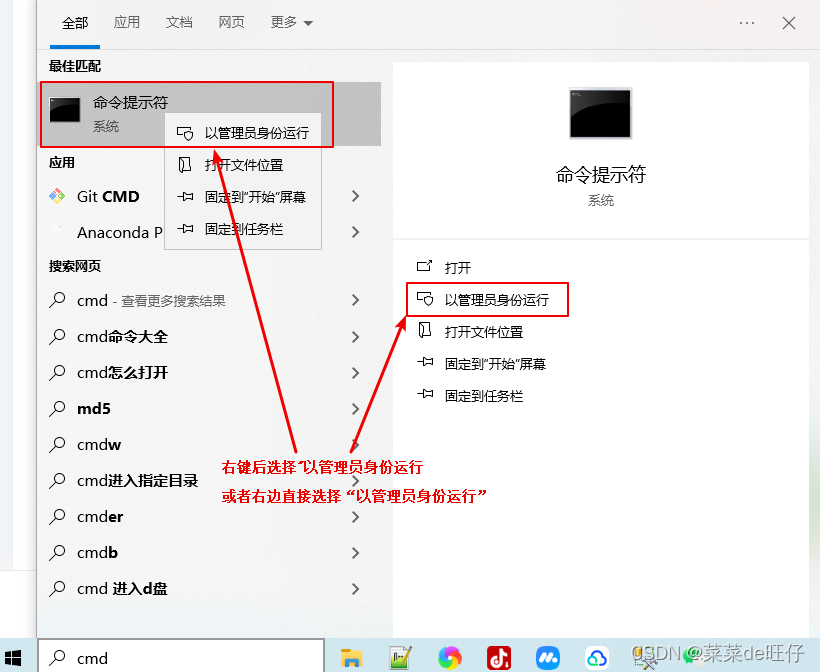Open File Explorer from the taskbar
Image resolution: width=820 pixels, height=672 pixels.
[351, 658]
